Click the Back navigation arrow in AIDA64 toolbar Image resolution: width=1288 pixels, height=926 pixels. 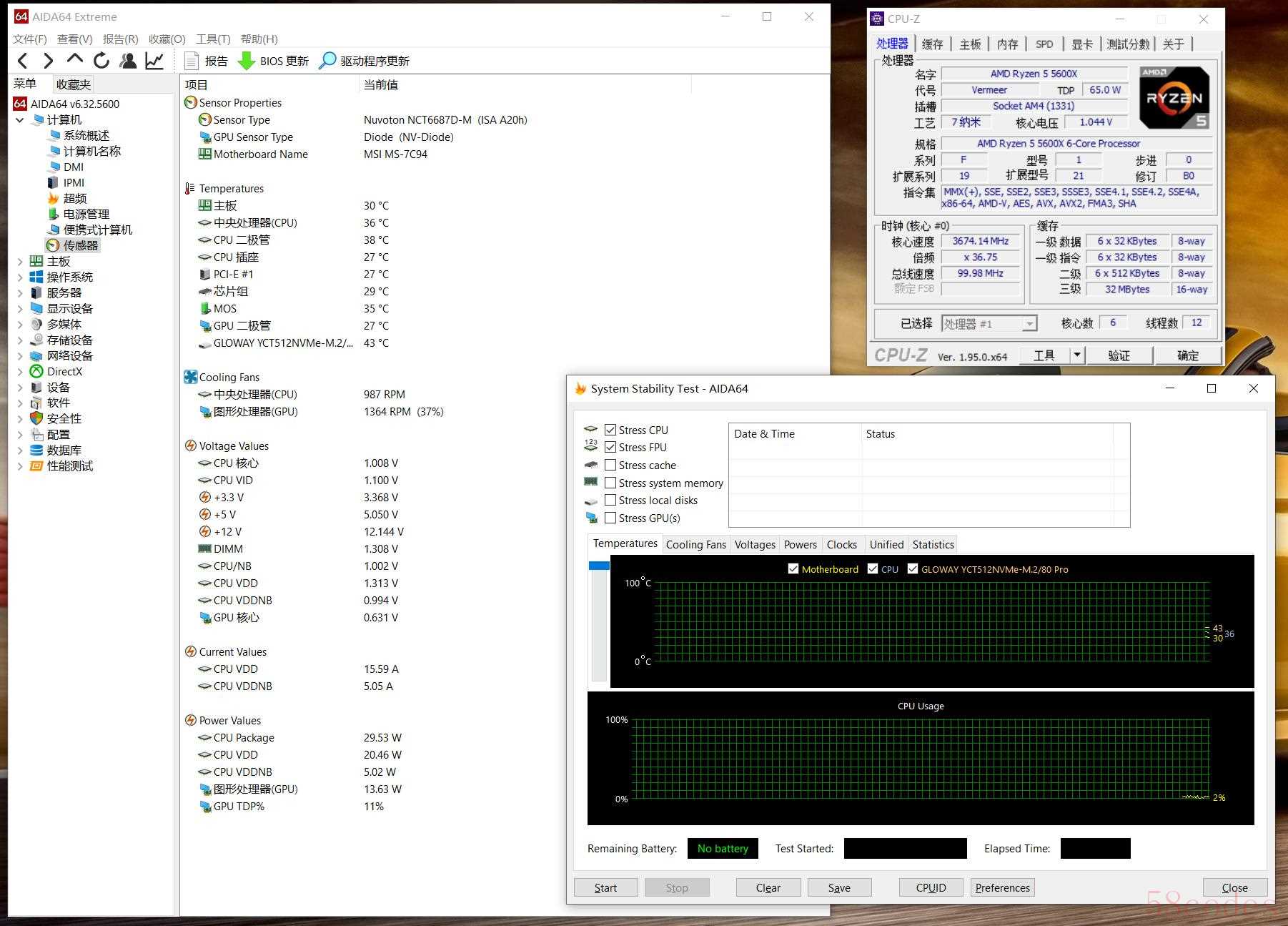[23, 61]
